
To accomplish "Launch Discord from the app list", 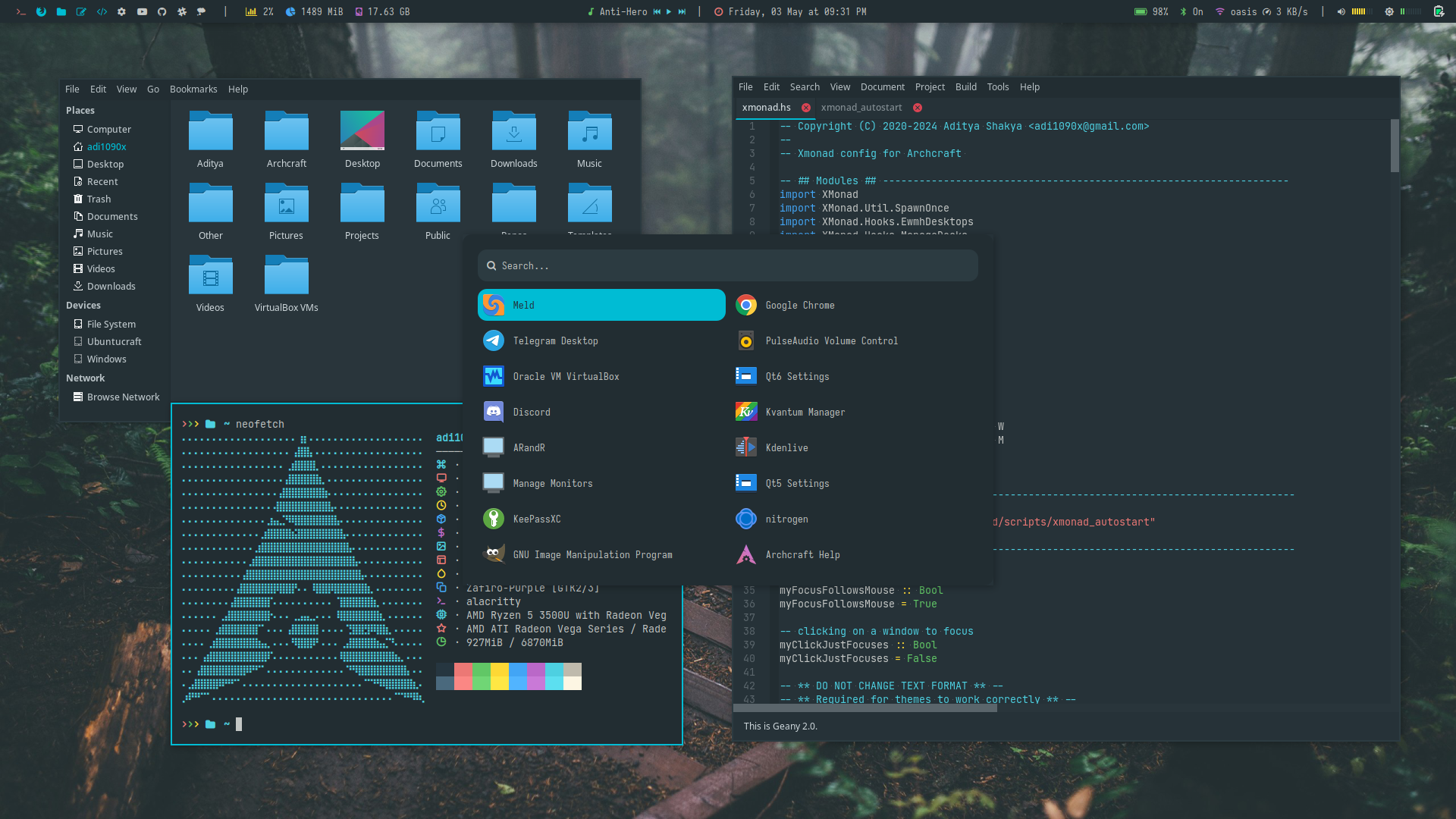I will point(531,413).
